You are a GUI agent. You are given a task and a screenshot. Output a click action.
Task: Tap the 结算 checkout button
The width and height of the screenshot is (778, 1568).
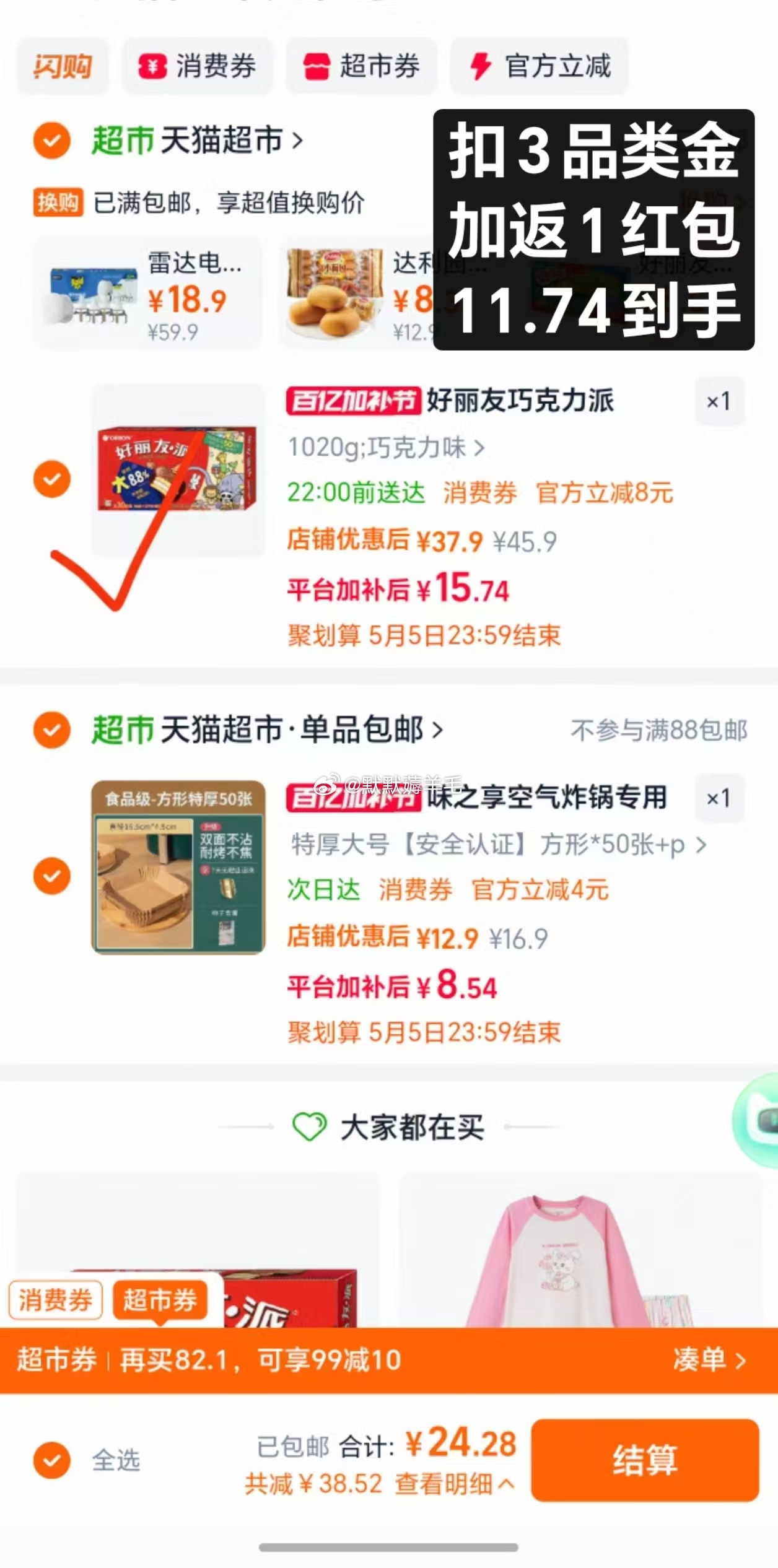[645, 1460]
